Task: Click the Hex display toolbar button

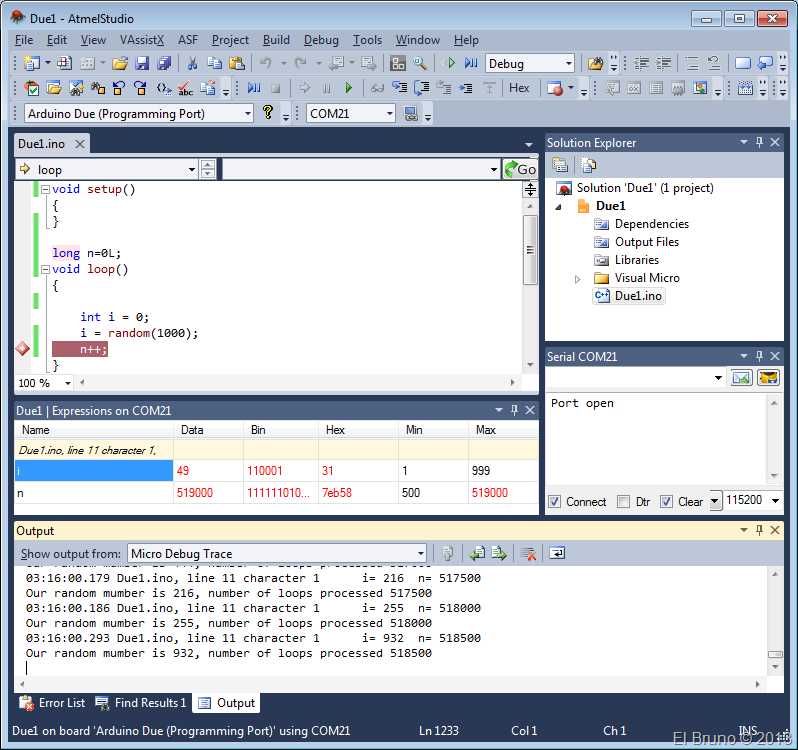Action: [519, 88]
